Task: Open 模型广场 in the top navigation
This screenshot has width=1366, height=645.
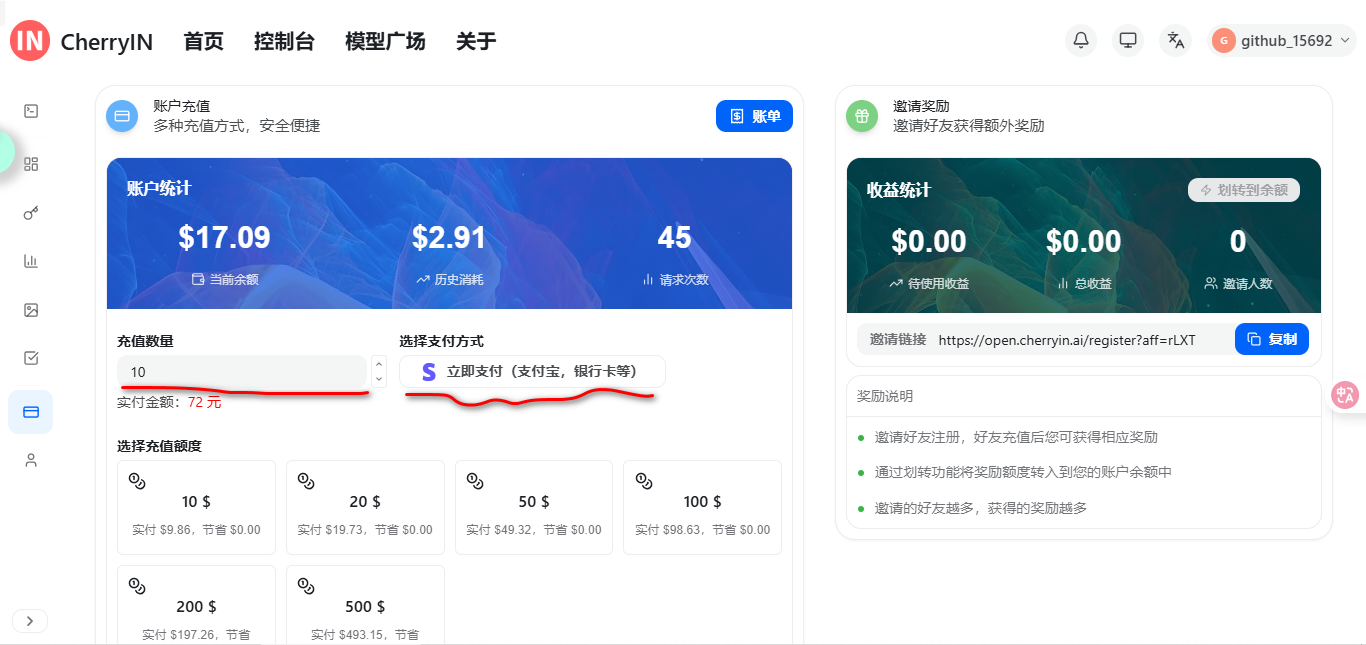Action: [x=385, y=41]
